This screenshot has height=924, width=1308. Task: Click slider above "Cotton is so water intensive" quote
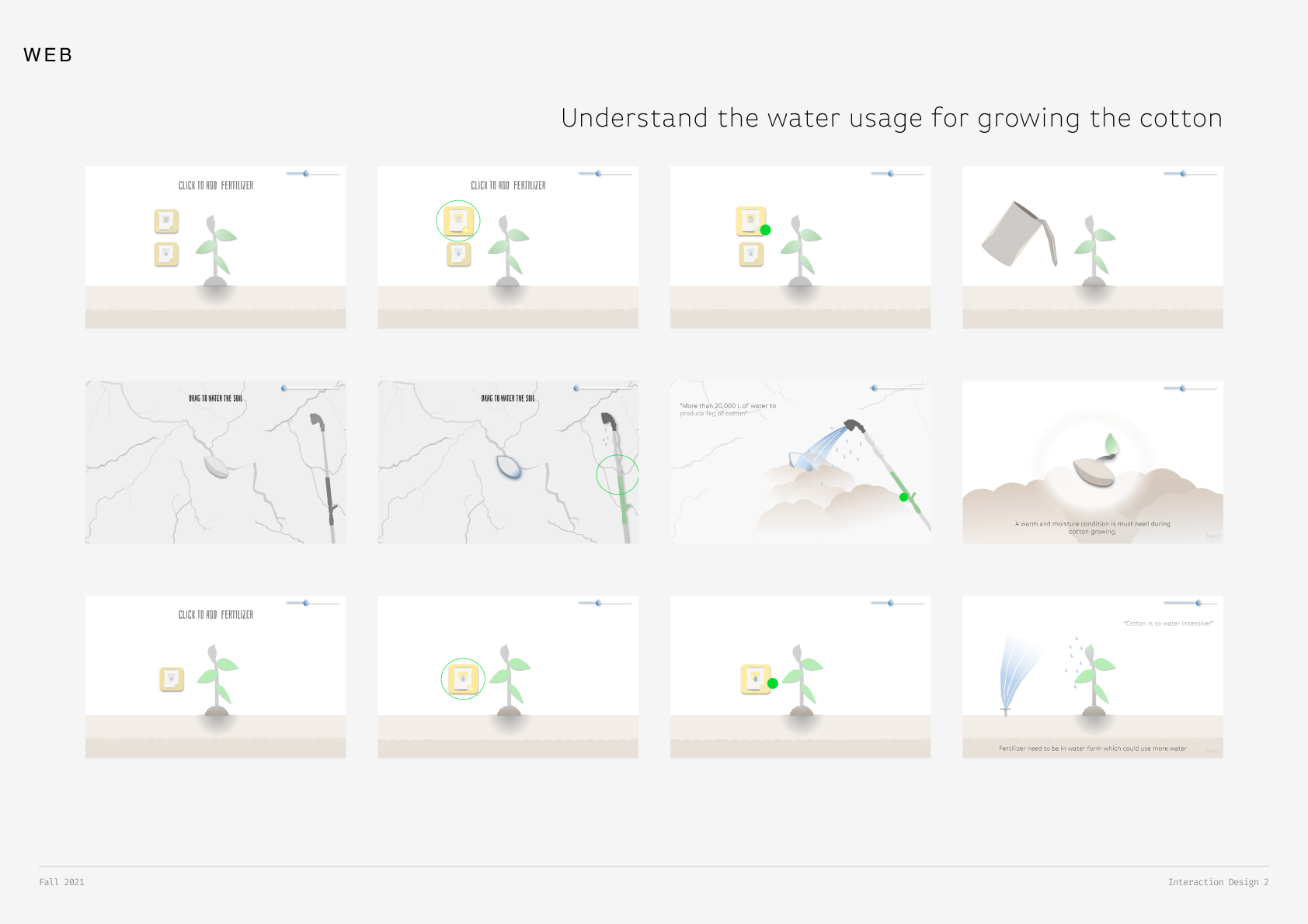(1198, 603)
